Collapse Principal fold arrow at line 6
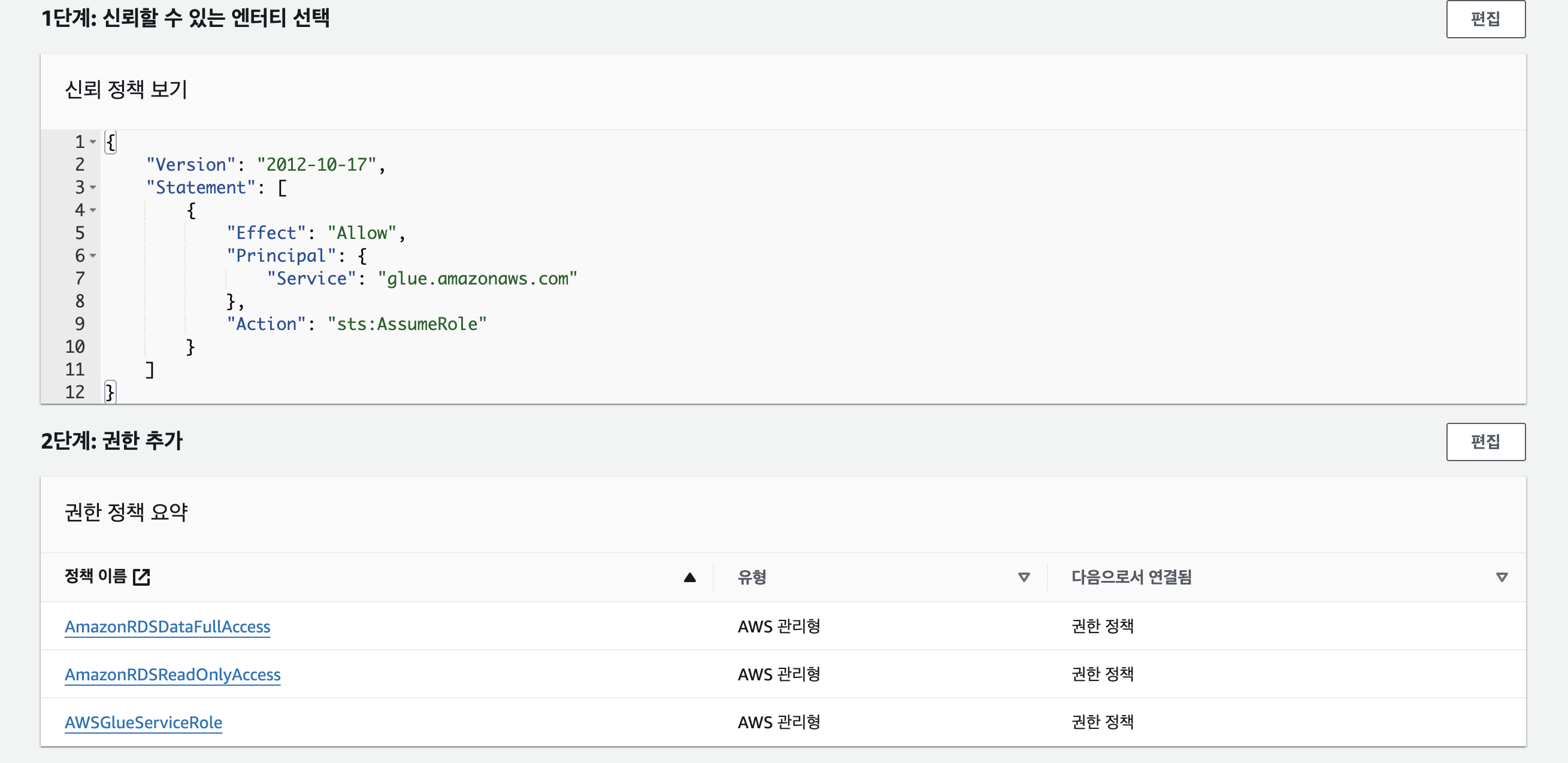Image resolution: width=1568 pixels, height=763 pixels. click(x=93, y=256)
